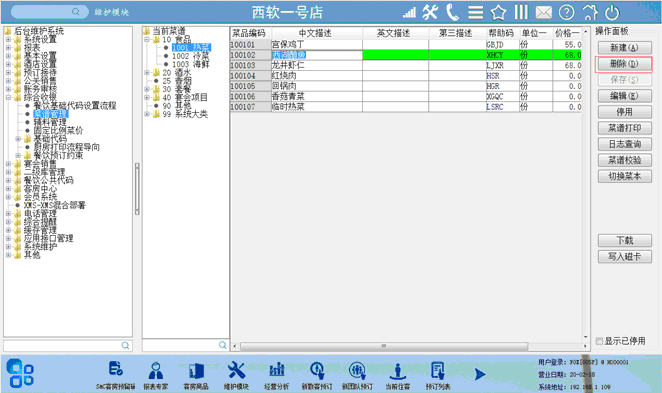Click the 写入磁卡 button

[x=624, y=256]
